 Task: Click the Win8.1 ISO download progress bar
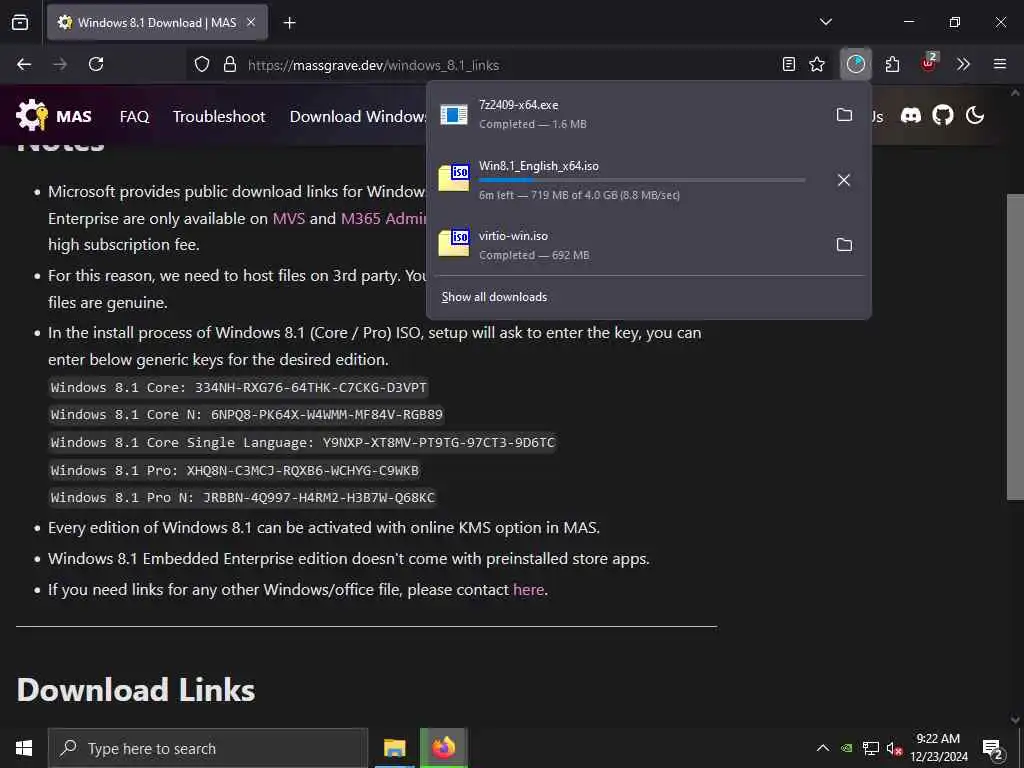(642, 180)
